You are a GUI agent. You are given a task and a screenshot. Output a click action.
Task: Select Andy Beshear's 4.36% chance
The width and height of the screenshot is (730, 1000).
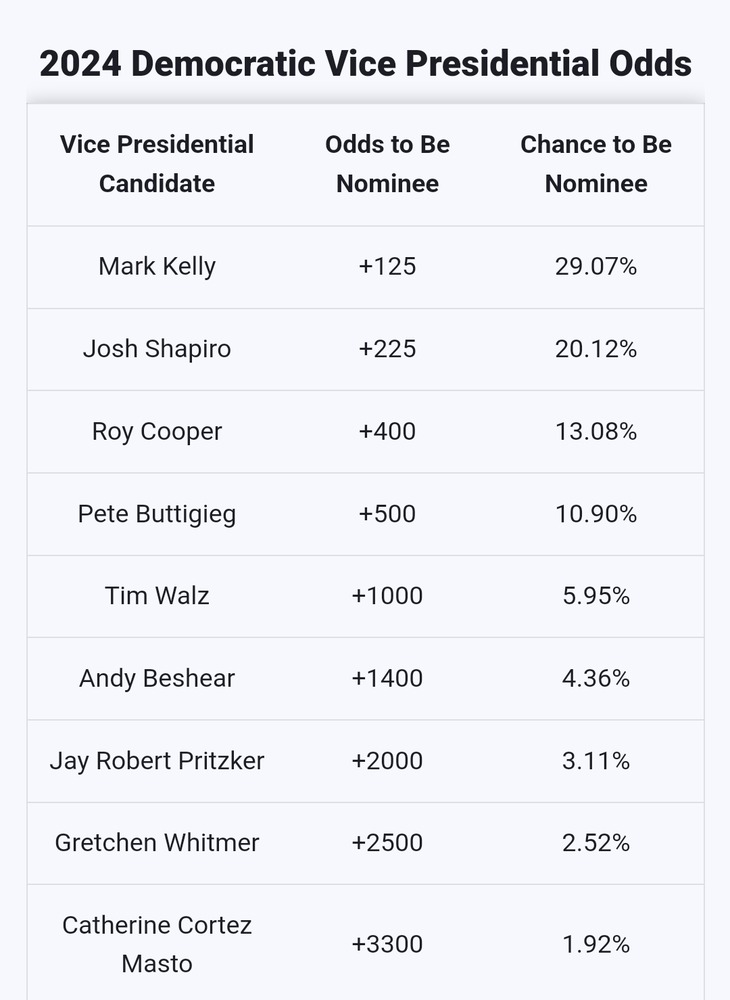coord(596,678)
